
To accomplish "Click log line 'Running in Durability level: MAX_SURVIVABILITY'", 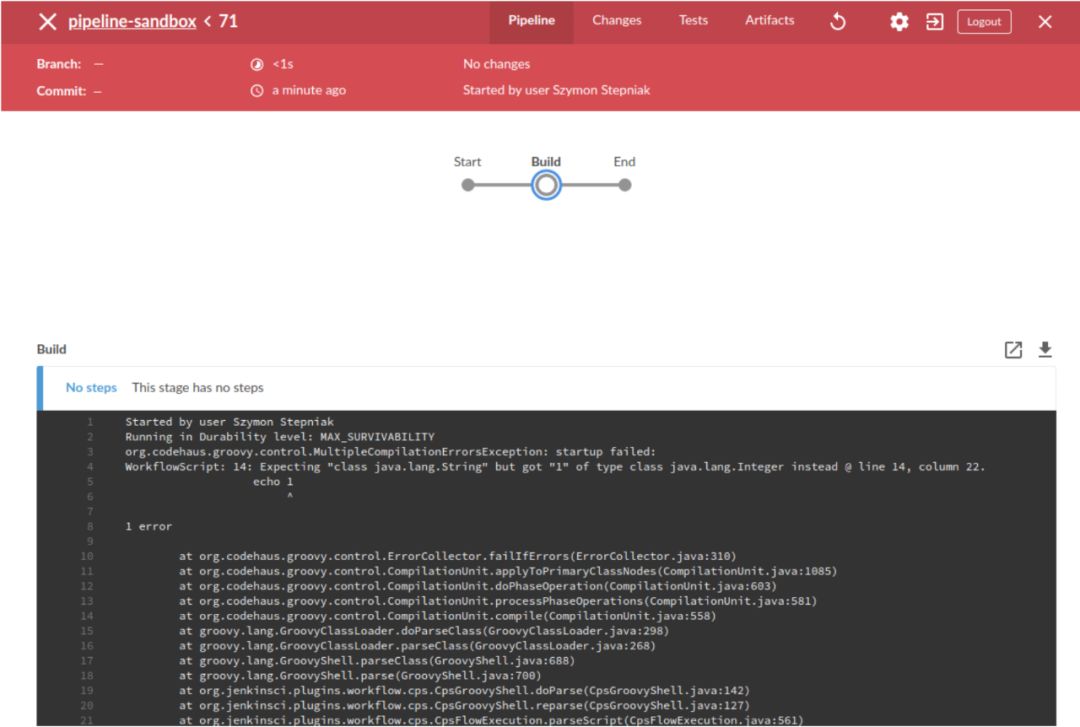I will coord(280,437).
